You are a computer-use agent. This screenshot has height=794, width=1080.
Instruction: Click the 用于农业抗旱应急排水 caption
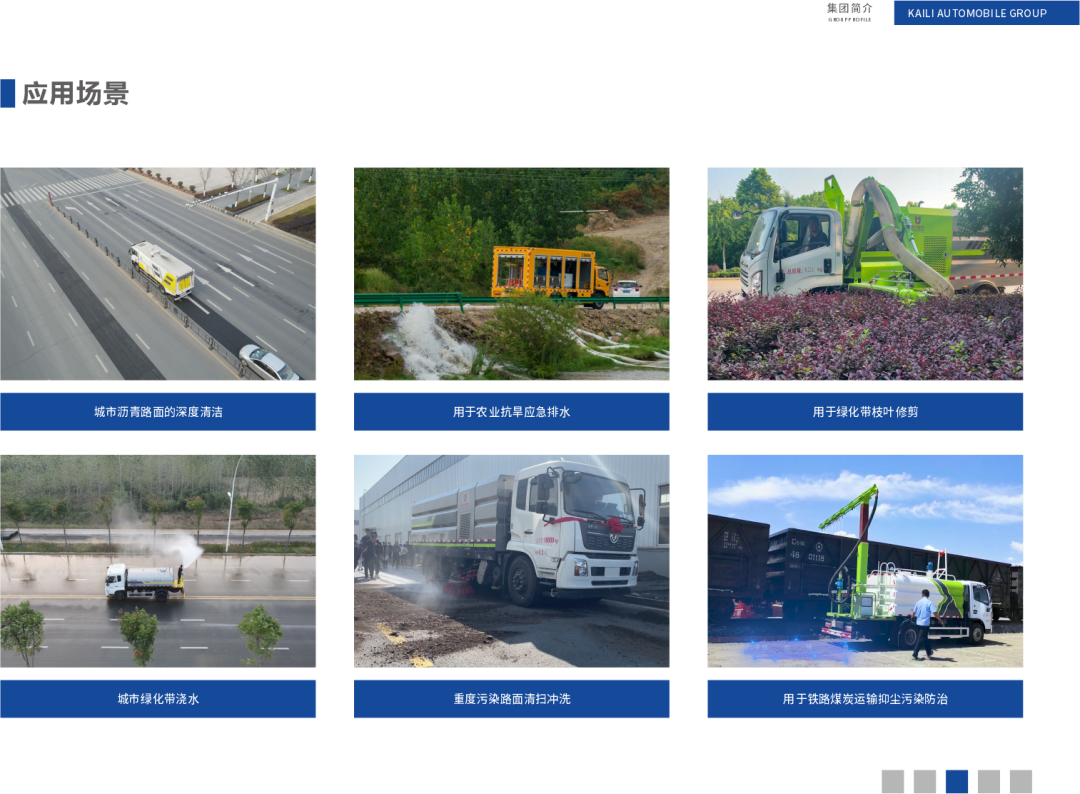[511, 412]
